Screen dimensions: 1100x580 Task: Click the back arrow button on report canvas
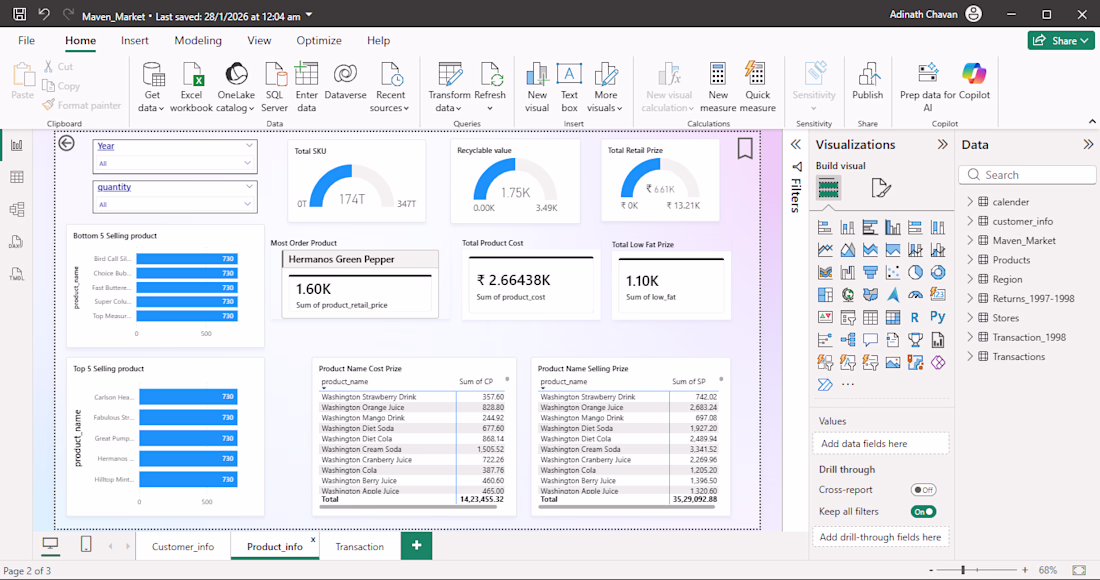pyautogui.click(x=67, y=143)
